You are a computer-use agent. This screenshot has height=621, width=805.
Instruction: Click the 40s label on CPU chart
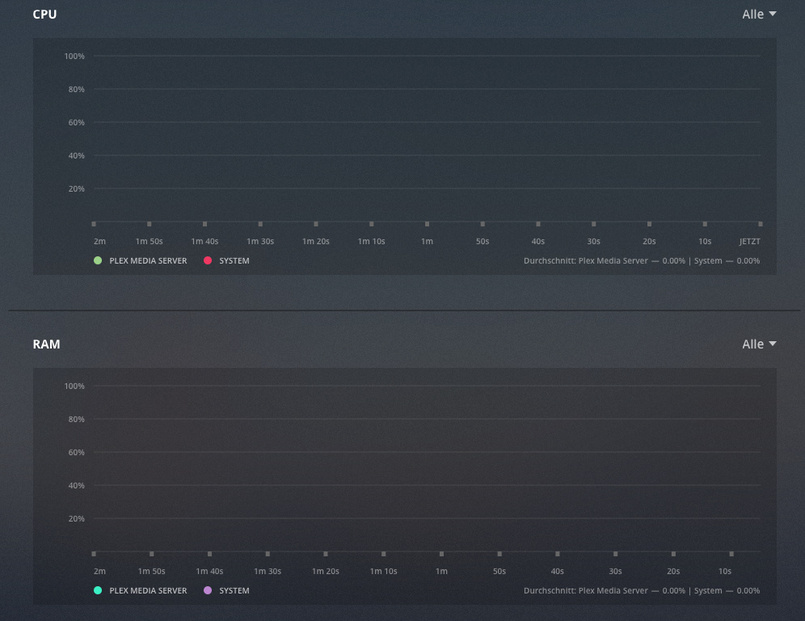538,241
